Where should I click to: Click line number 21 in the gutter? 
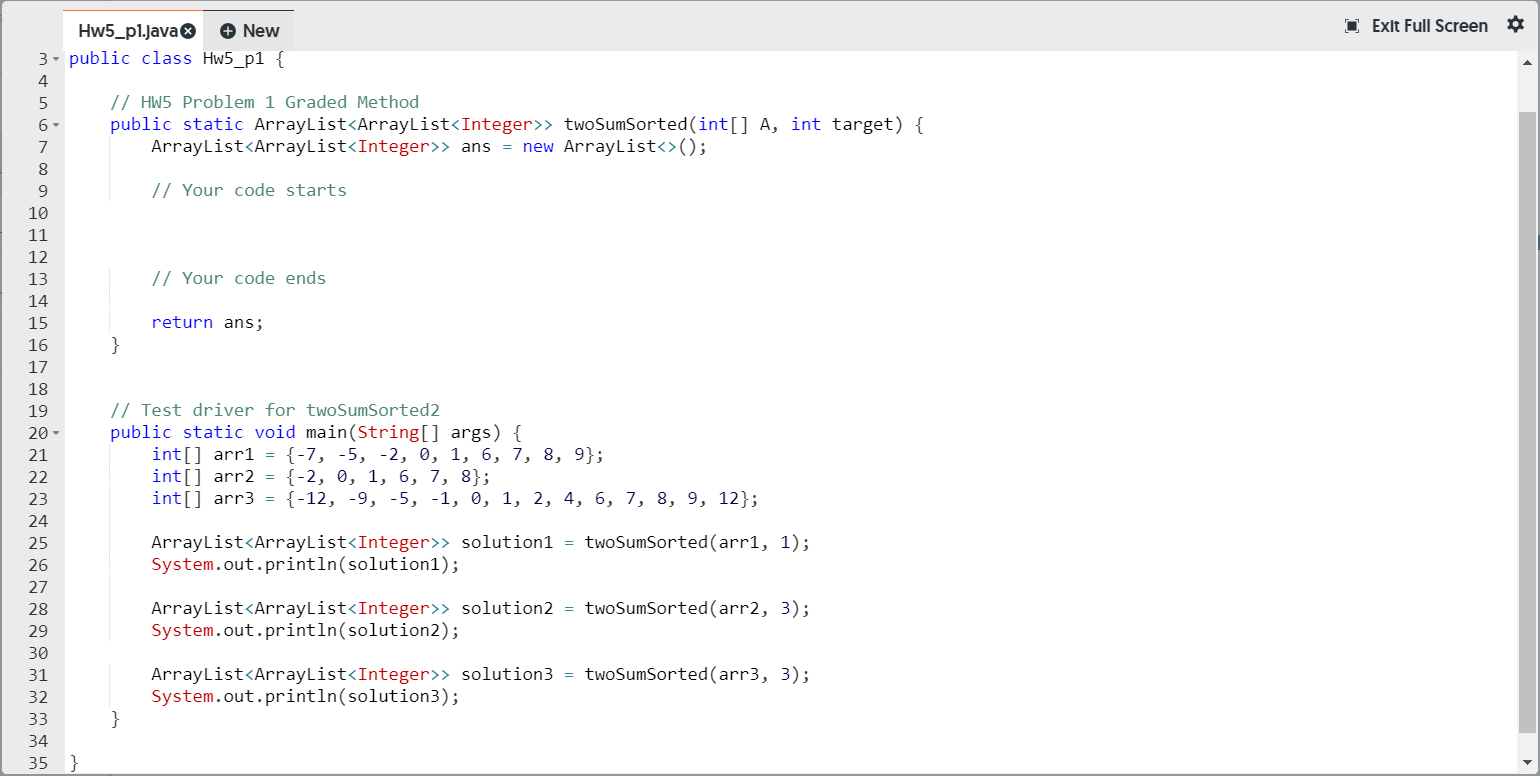[x=38, y=454]
